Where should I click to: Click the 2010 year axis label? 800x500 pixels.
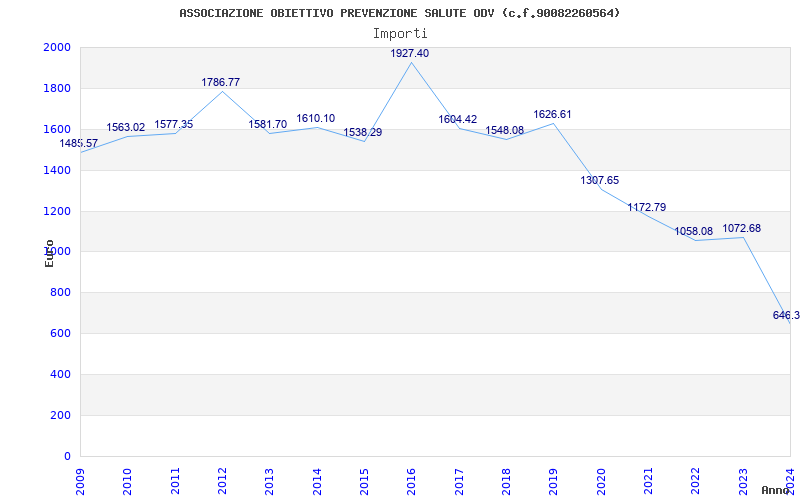(x=128, y=482)
